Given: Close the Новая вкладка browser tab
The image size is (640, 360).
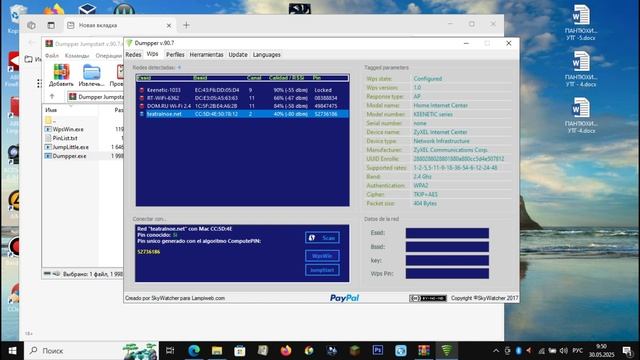Looking at the screenshot, I should (x=169, y=25).
